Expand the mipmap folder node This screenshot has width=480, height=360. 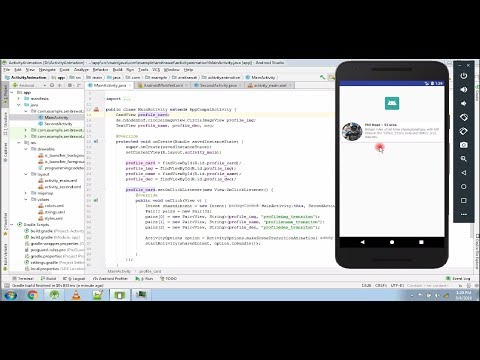[x=26, y=193]
